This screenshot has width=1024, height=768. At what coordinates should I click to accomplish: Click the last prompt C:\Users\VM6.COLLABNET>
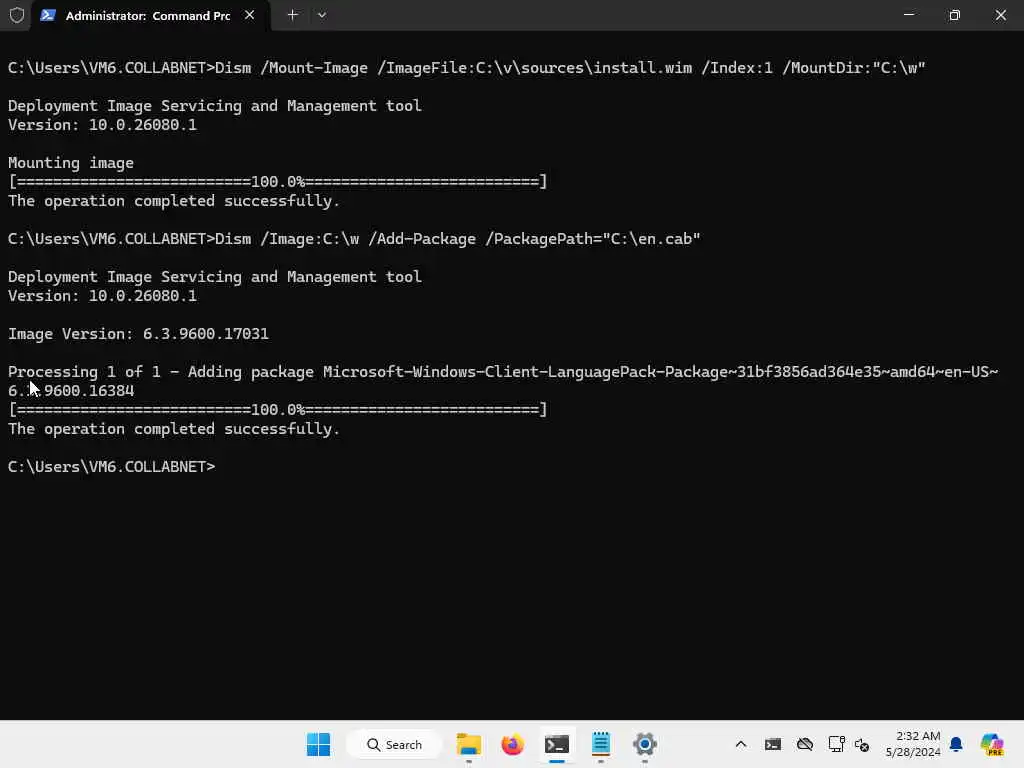click(111, 467)
